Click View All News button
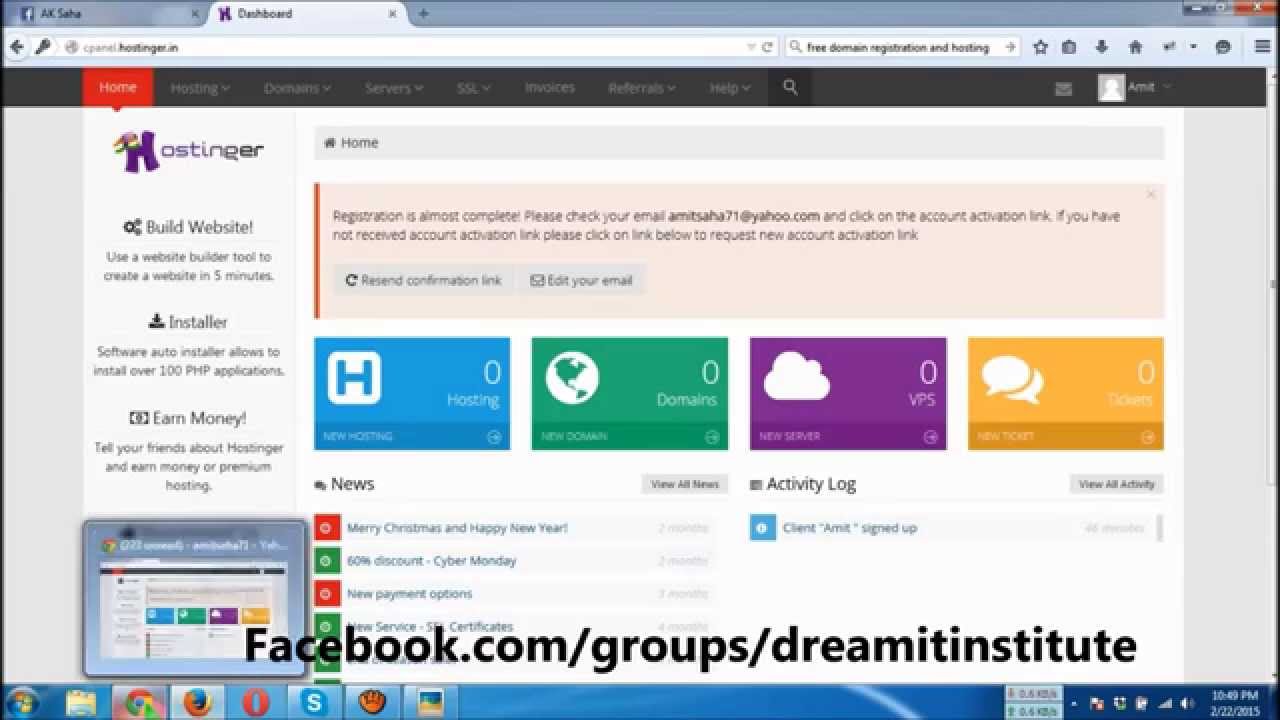The width and height of the screenshot is (1280, 720). click(x=685, y=484)
